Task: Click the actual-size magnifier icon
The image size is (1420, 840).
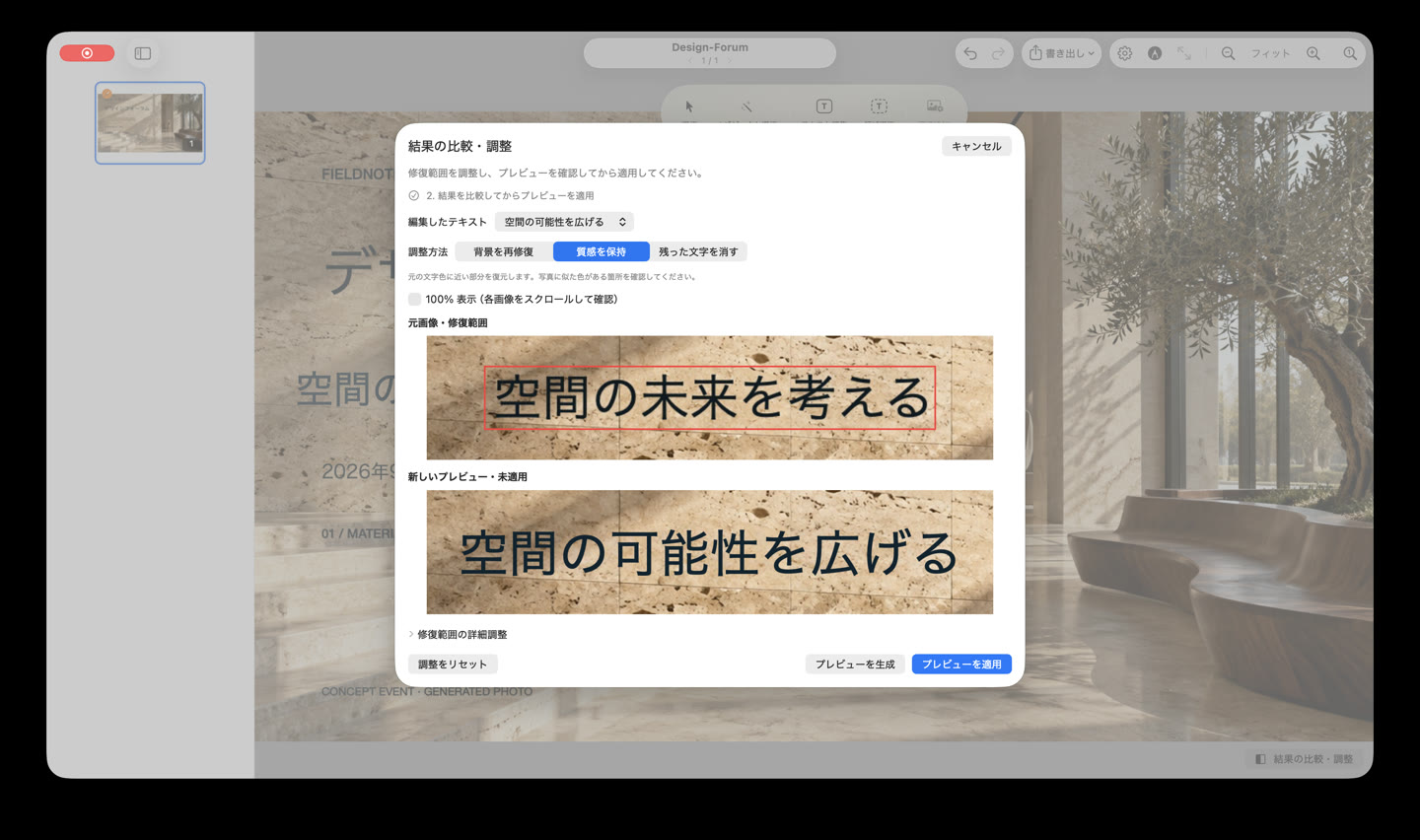Action: (x=1350, y=53)
